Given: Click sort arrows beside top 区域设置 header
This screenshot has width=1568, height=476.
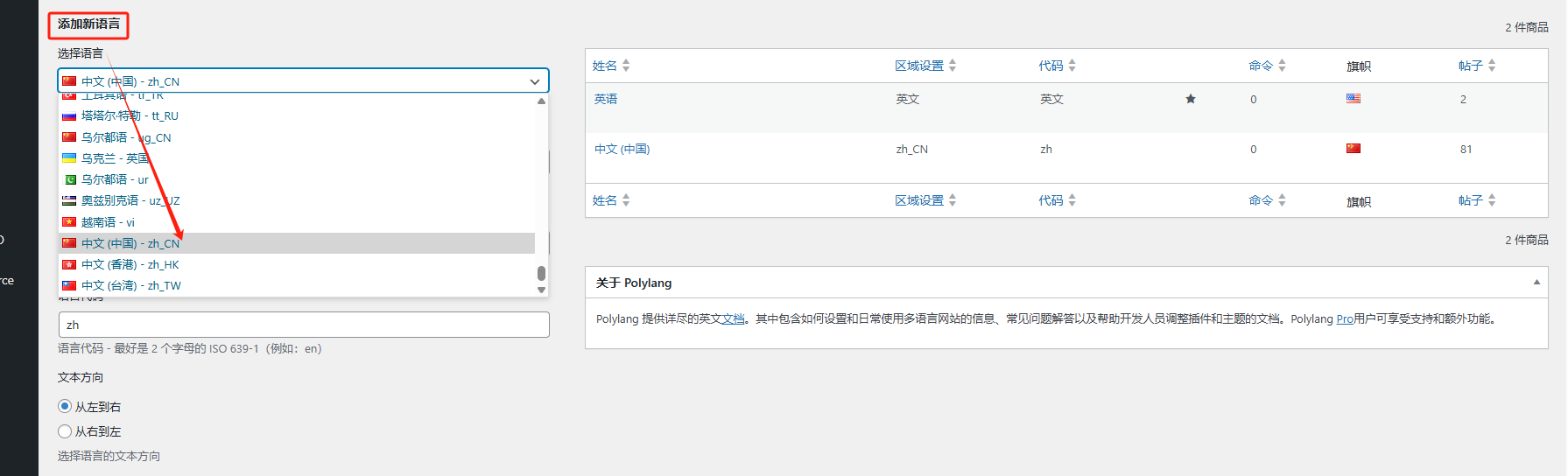Looking at the screenshot, I should pos(953,66).
